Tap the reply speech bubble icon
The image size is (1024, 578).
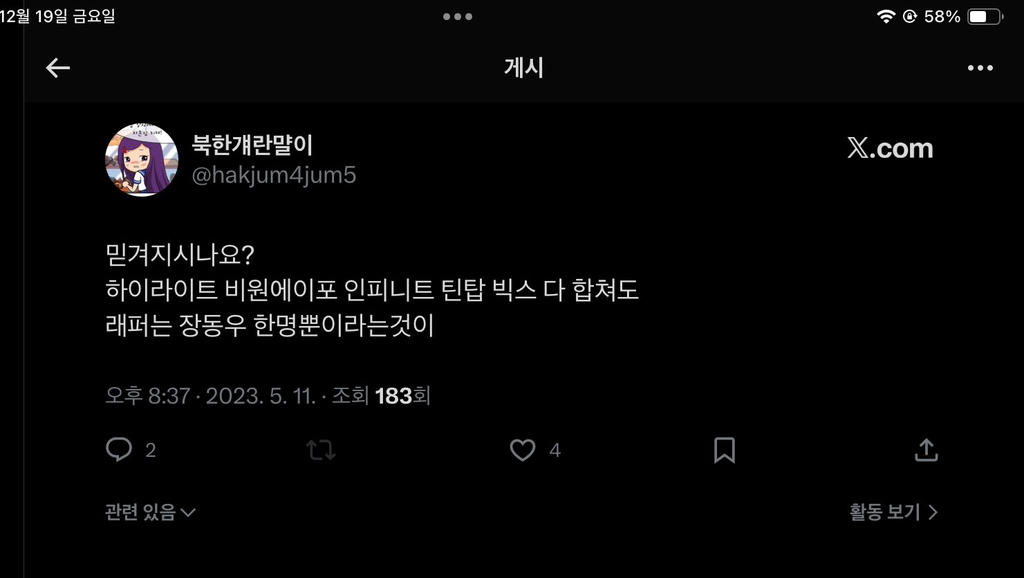[x=119, y=449]
